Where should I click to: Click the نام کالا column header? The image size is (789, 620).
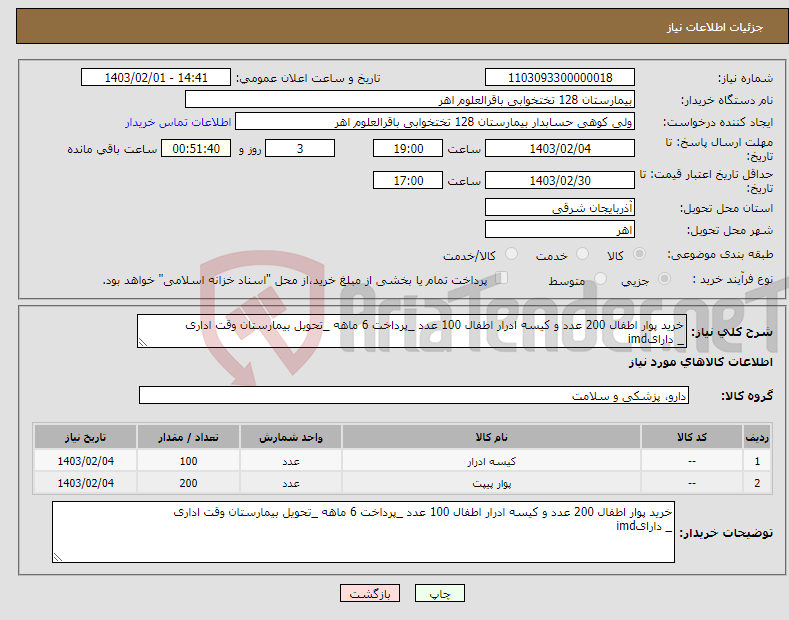[491, 437]
